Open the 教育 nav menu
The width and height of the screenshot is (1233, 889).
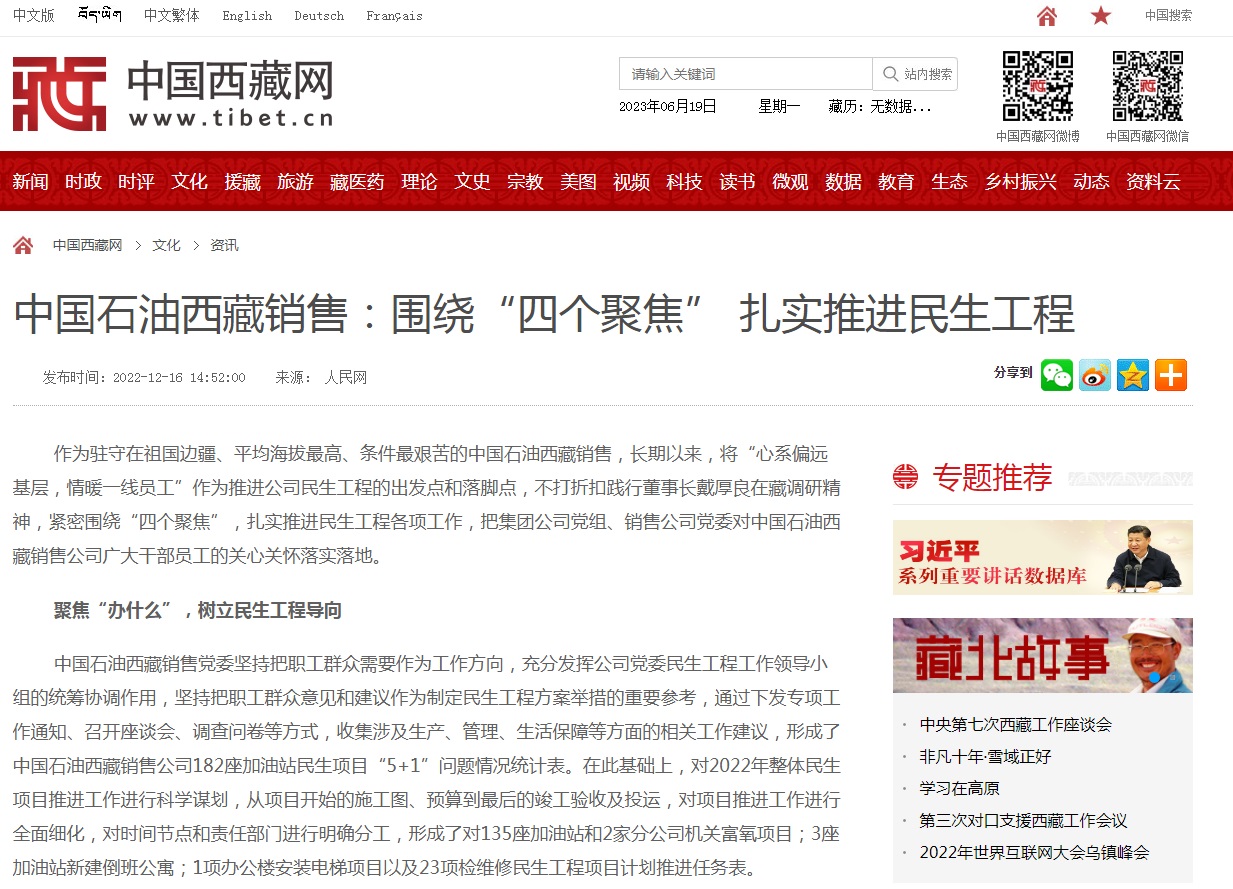(897, 181)
